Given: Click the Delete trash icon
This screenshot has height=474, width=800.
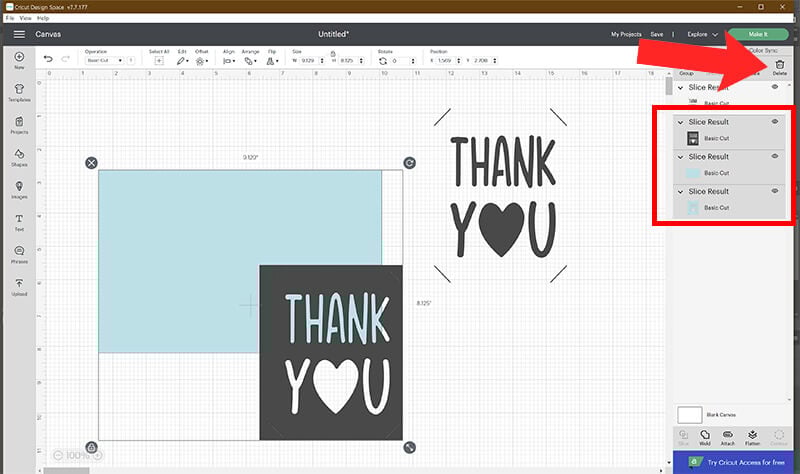Looking at the screenshot, I should coord(780,65).
